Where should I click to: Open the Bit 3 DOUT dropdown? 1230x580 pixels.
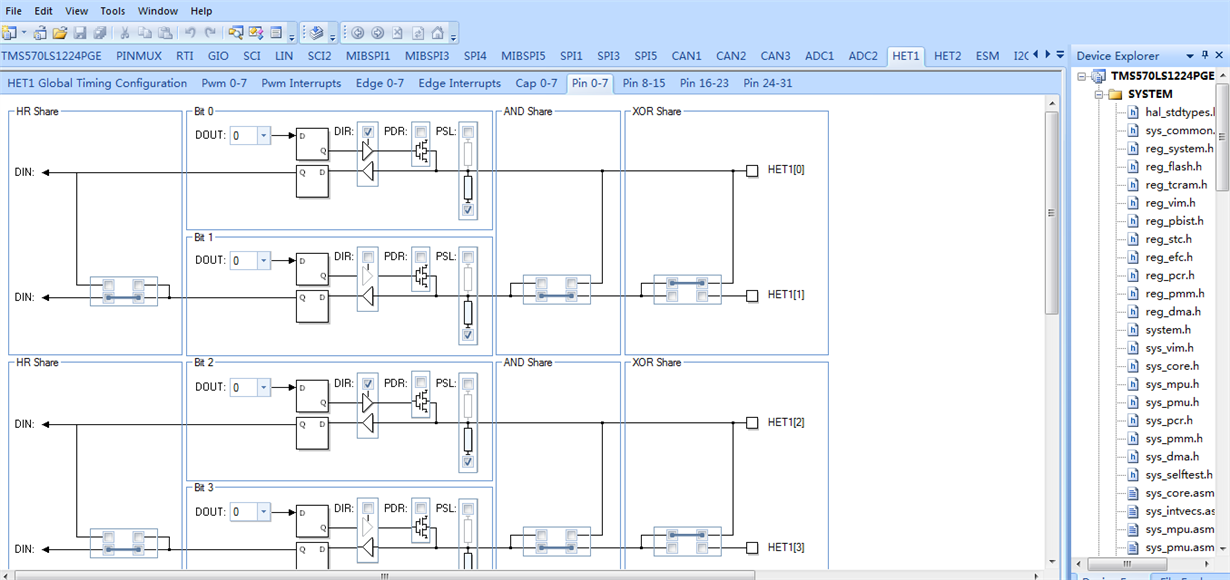[263, 512]
